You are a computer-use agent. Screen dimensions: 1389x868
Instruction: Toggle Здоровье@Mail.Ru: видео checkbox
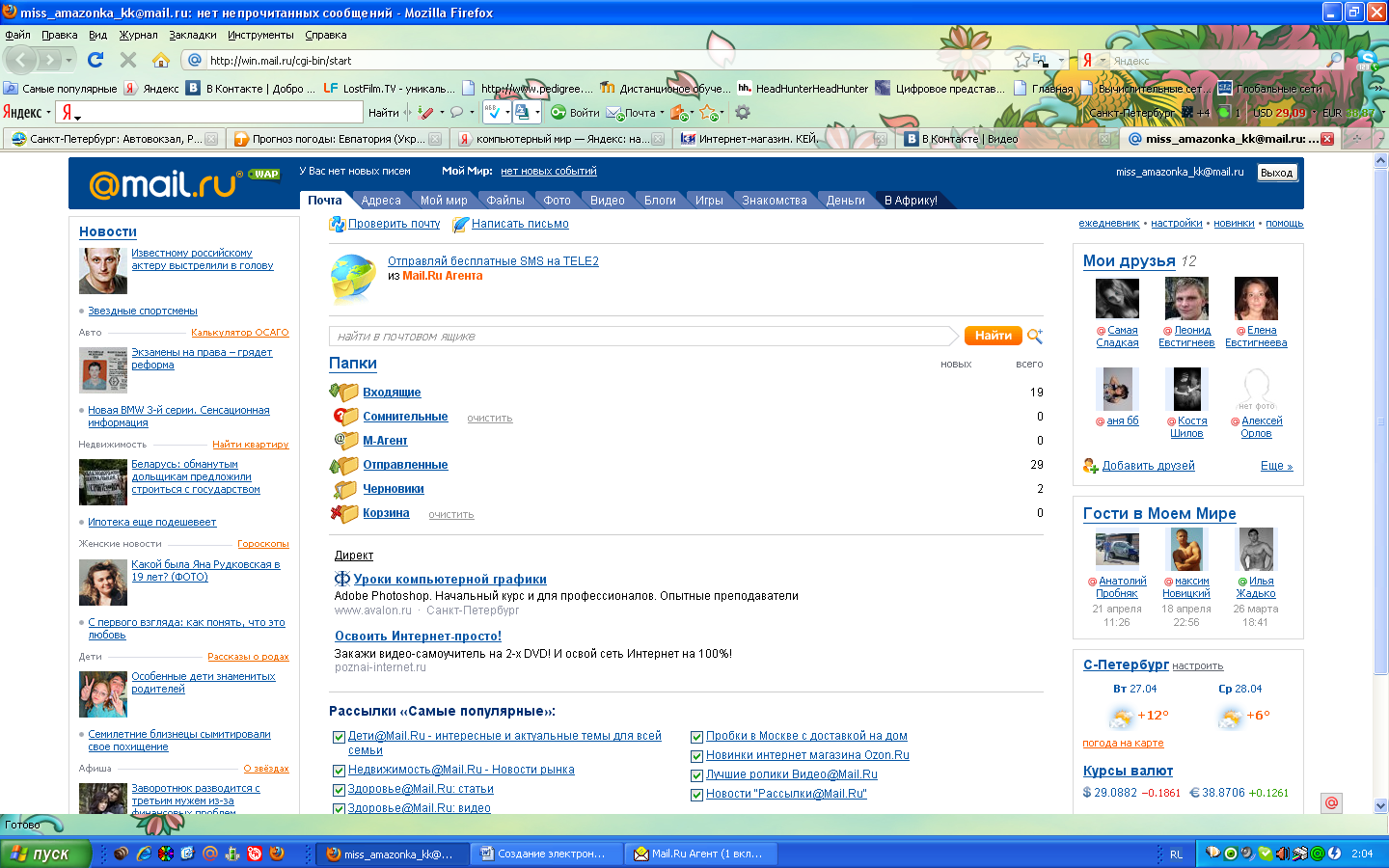[339, 808]
